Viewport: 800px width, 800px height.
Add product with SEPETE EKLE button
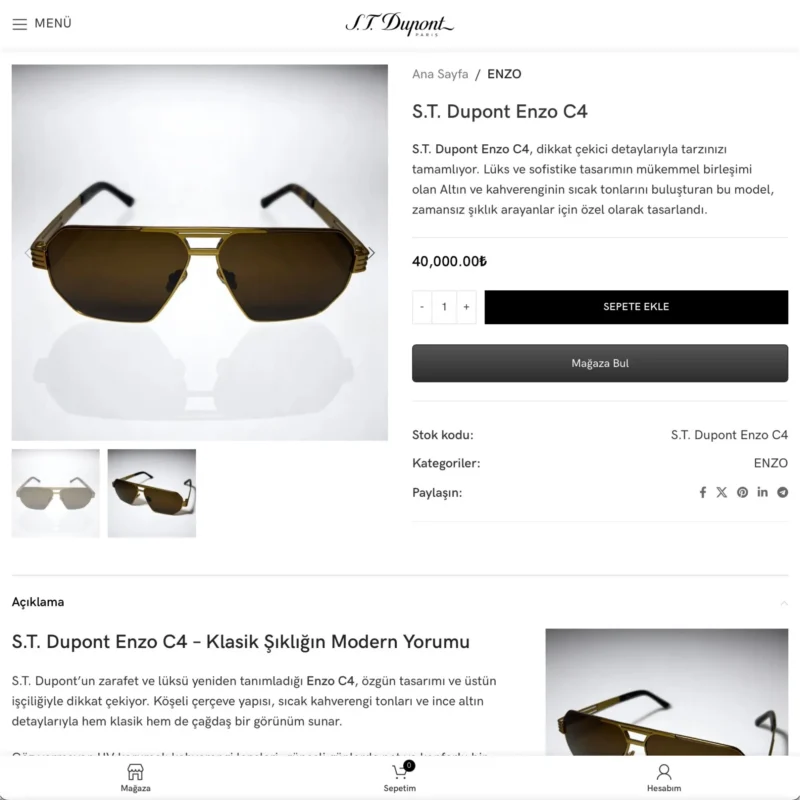click(636, 307)
